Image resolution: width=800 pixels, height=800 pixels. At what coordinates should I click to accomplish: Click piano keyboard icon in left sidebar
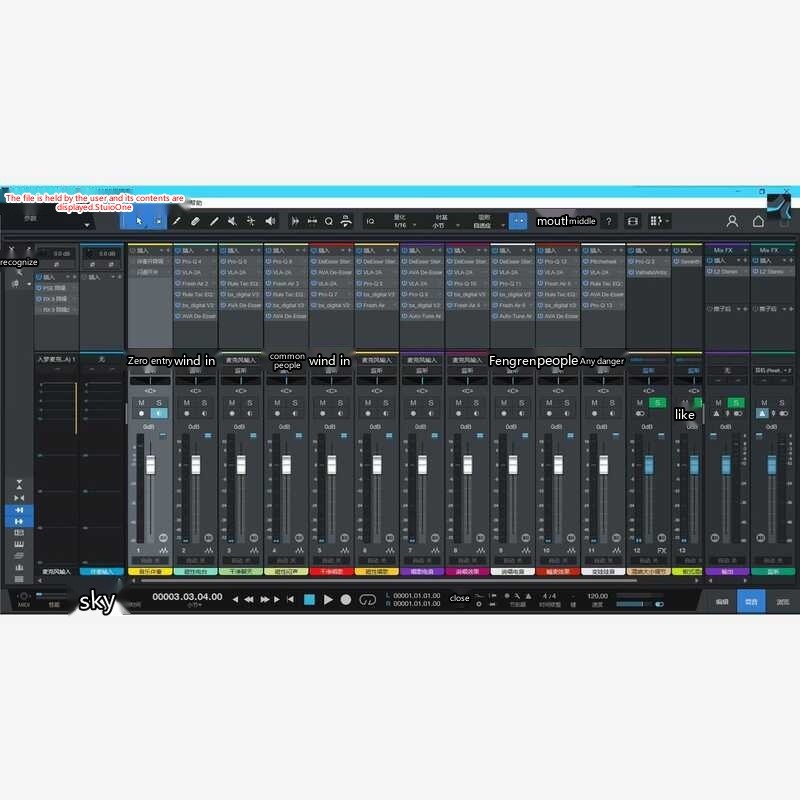[19, 544]
